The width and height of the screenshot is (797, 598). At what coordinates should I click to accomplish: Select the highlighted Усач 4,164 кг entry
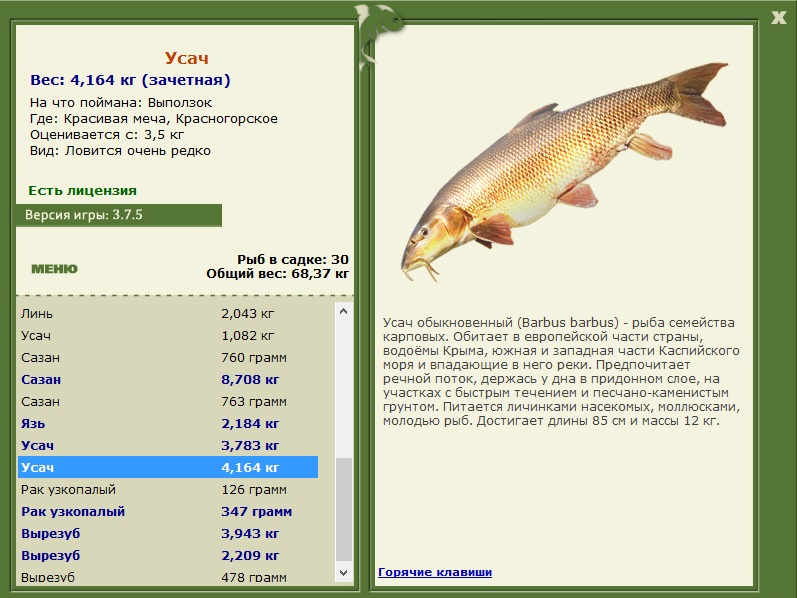click(x=168, y=467)
